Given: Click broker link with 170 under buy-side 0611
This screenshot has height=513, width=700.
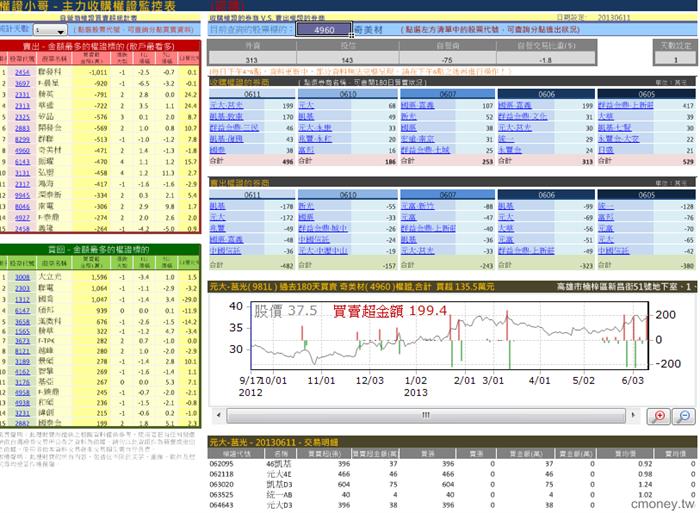Looking at the screenshot, I should [x=226, y=117].
